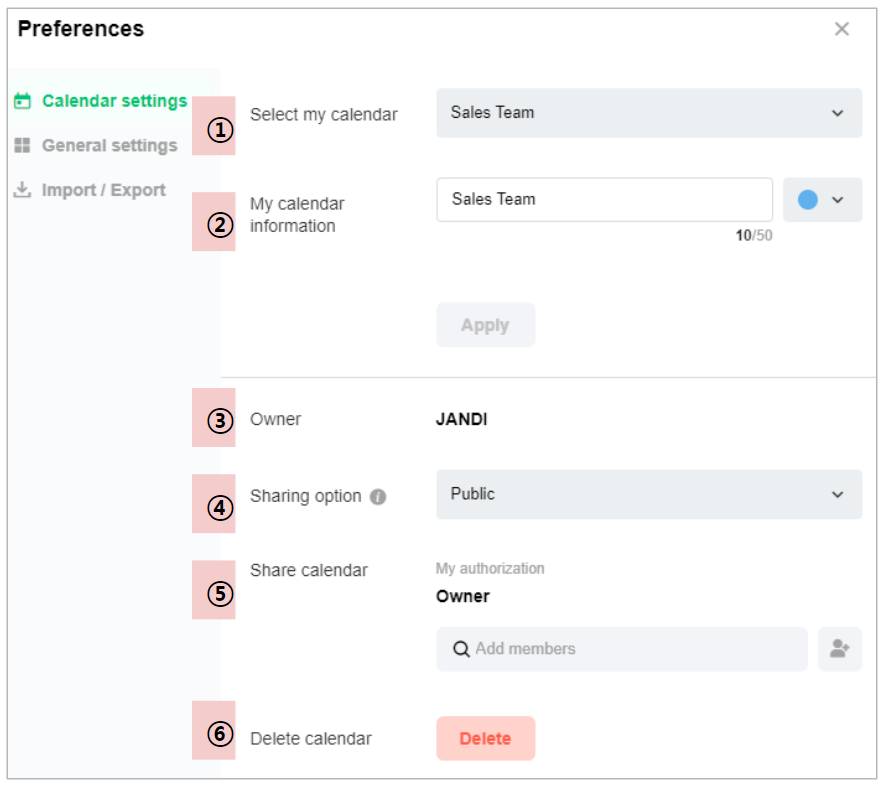The height and width of the screenshot is (790, 884).
Task: Expand the Sharing option Public dropdown
Action: click(x=648, y=494)
